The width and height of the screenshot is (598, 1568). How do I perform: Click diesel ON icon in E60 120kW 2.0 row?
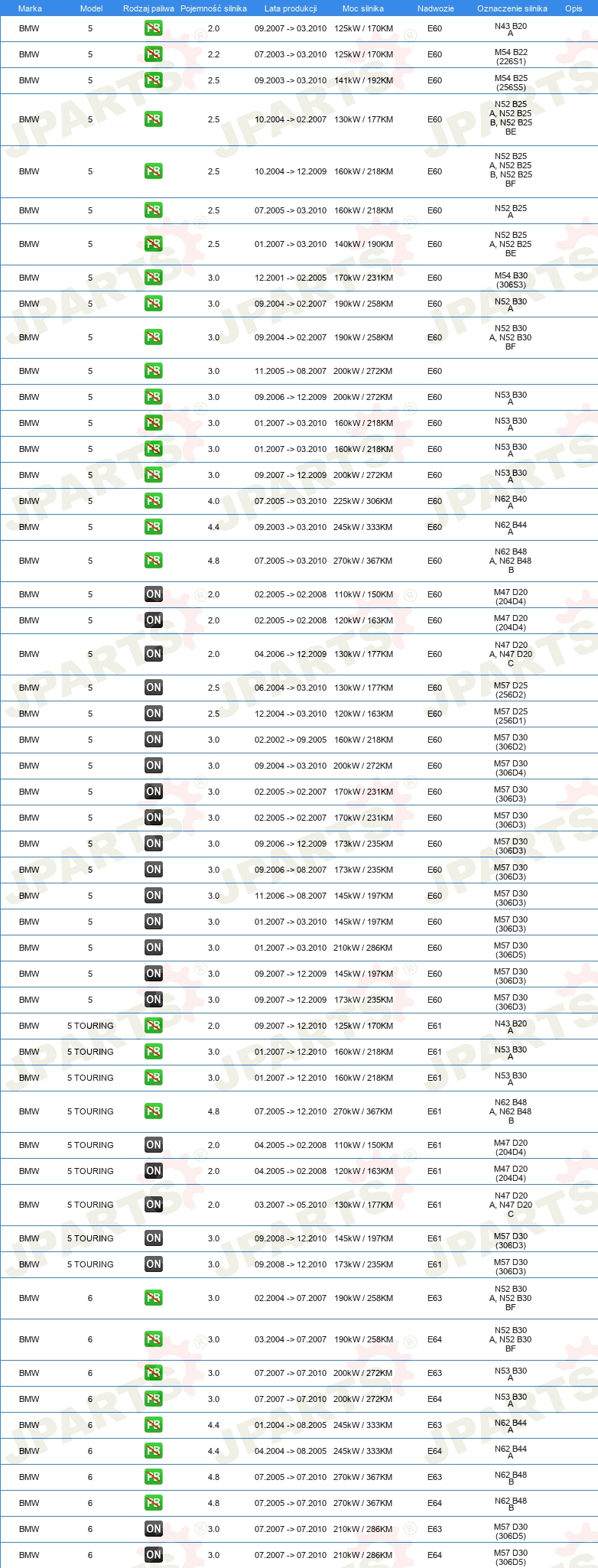click(x=154, y=621)
